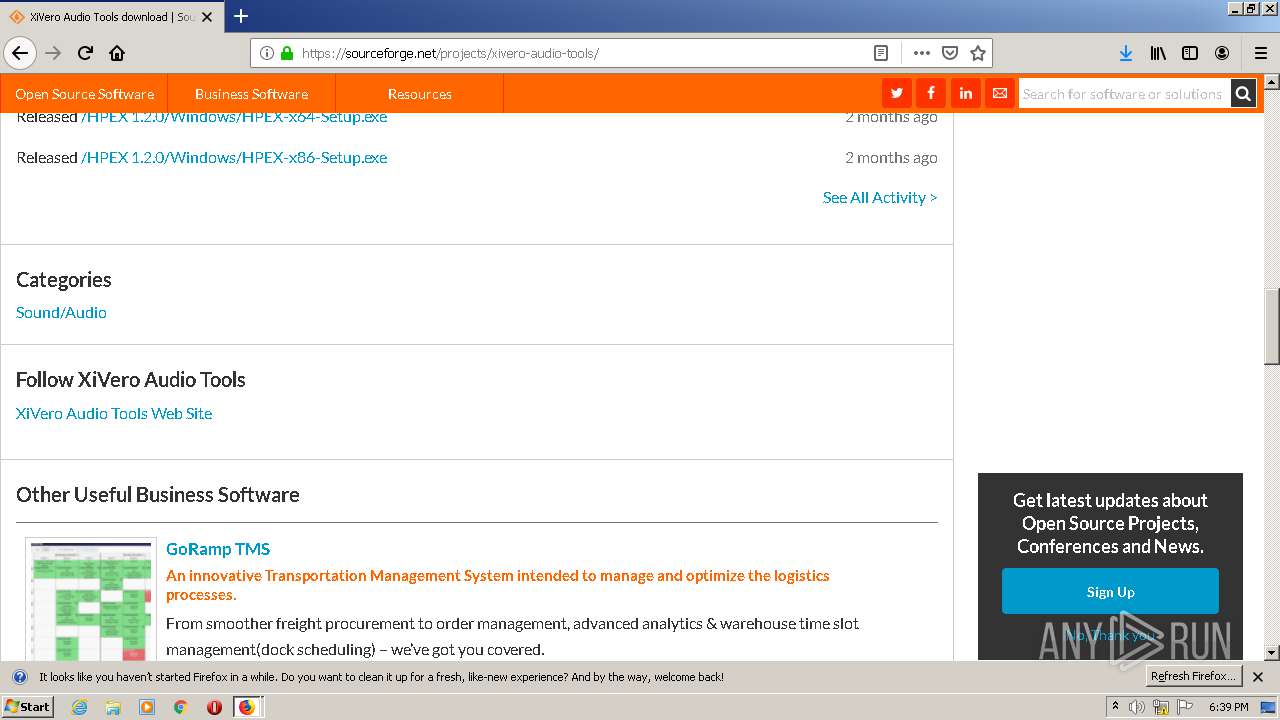Open the GoRamp TMS title link
1280x720 pixels.
(218, 548)
